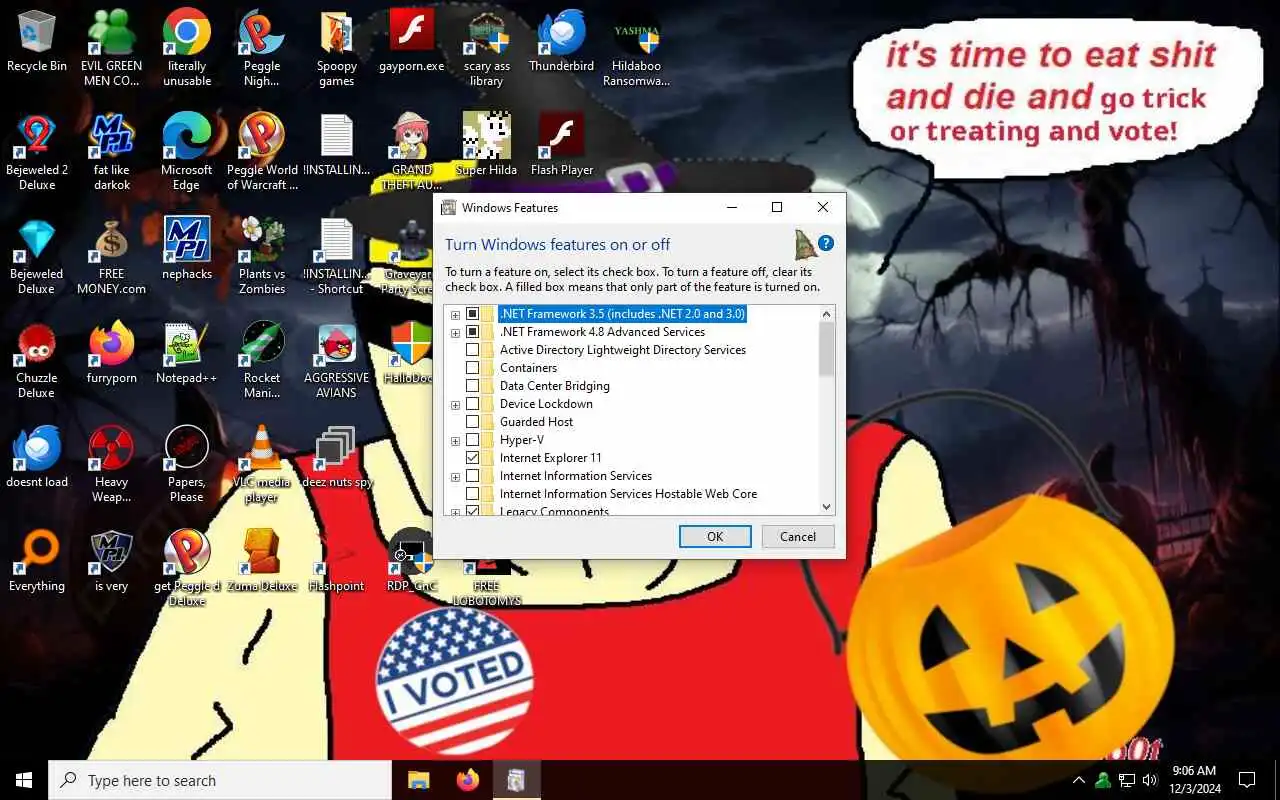Click the network icon in system tray
This screenshot has width=1280, height=800.
point(1126,780)
